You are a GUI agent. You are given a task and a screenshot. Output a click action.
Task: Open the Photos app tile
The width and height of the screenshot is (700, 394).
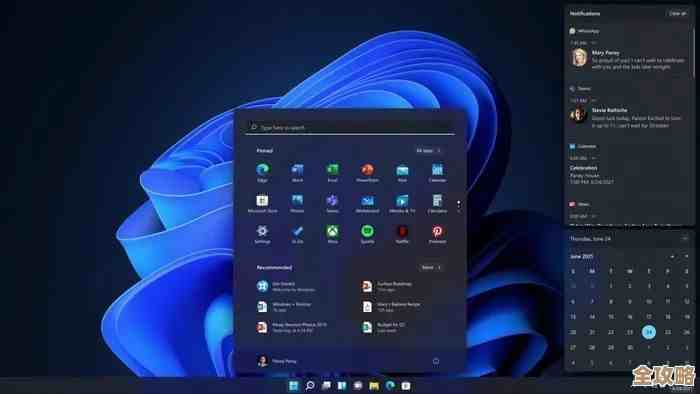[x=297, y=203]
